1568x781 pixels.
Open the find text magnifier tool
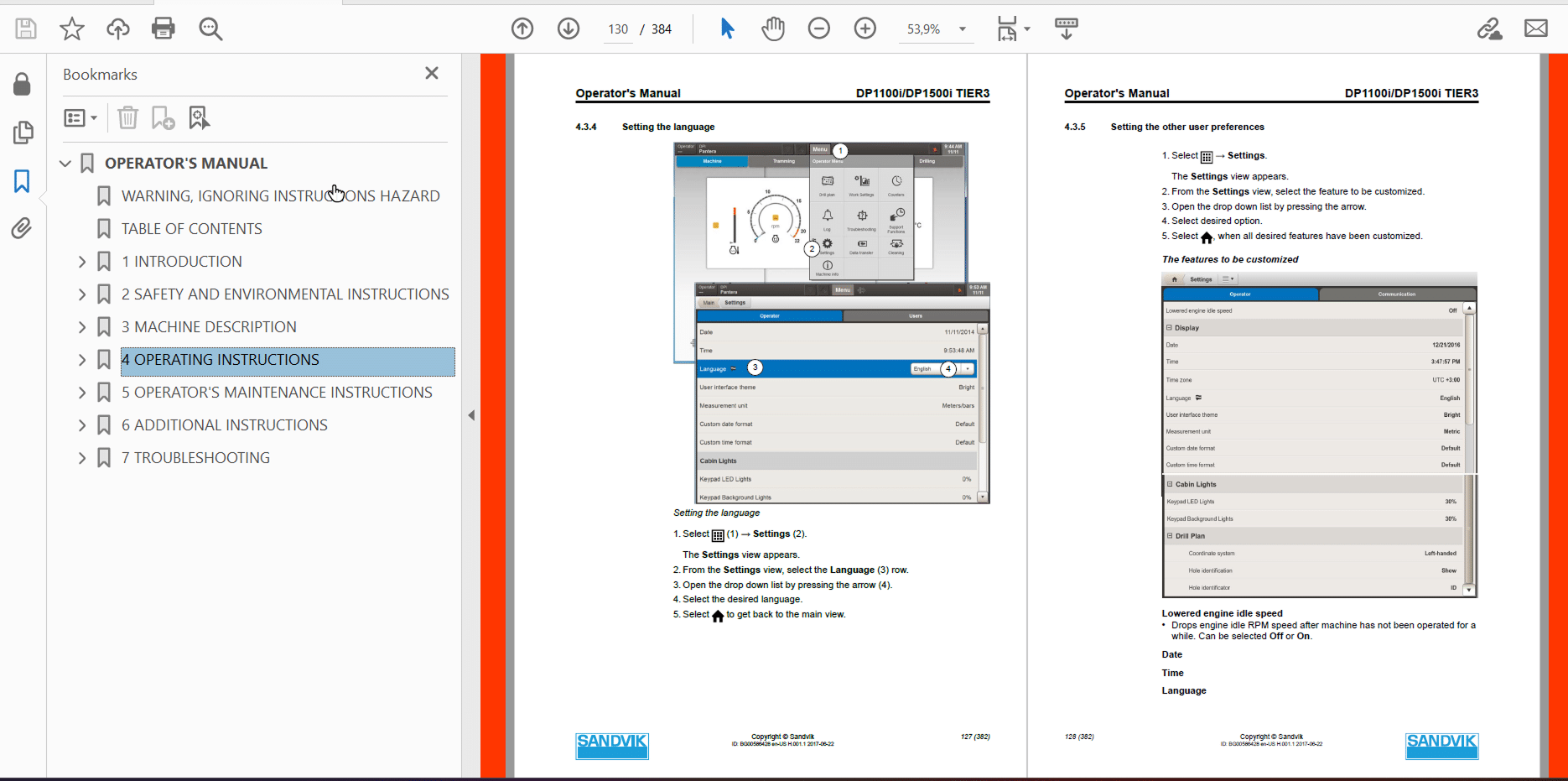point(210,29)
